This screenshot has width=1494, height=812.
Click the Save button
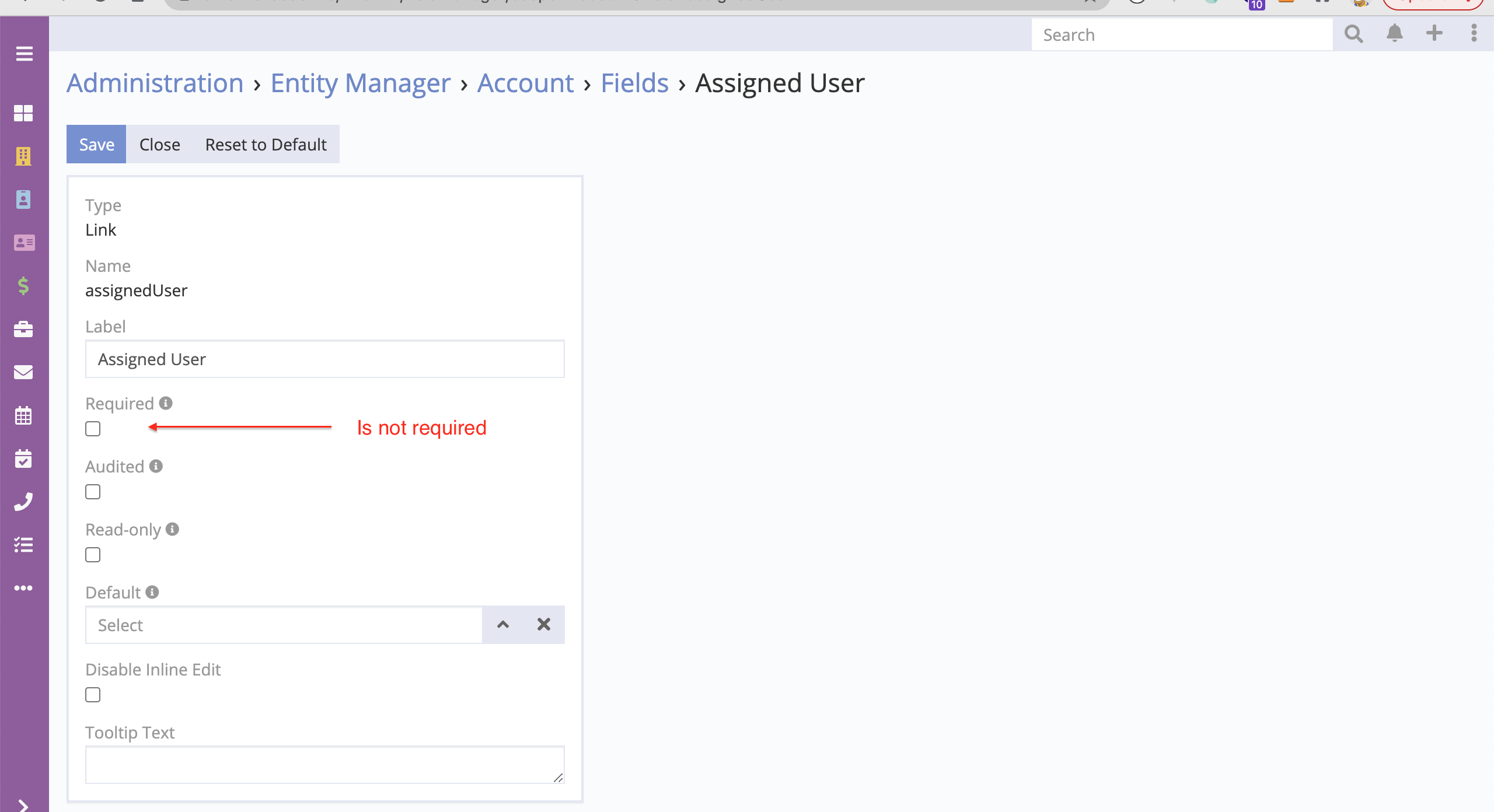[96, 144]
